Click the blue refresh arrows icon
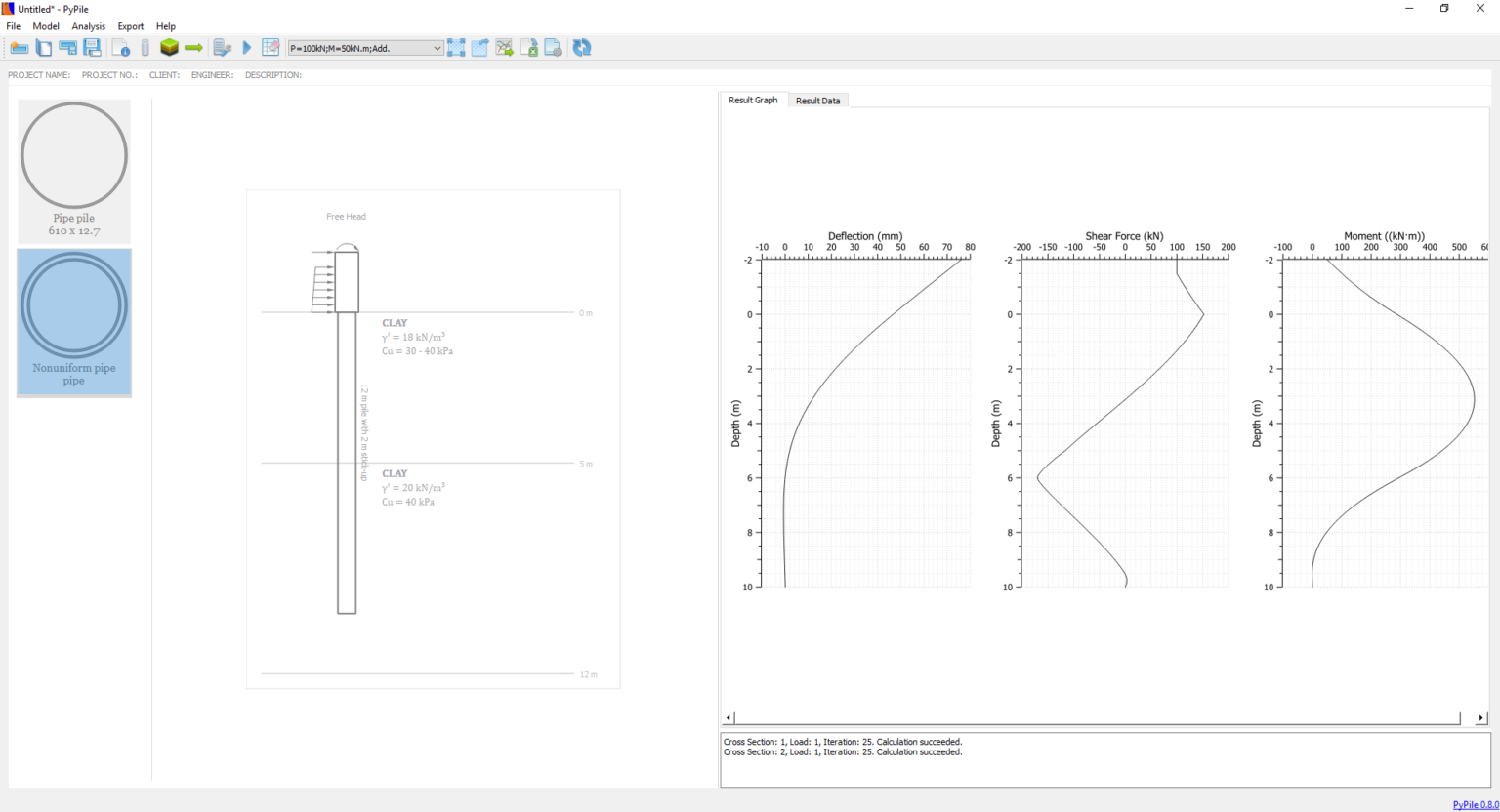The image size is (1500, 812). (x=582, y=48)
